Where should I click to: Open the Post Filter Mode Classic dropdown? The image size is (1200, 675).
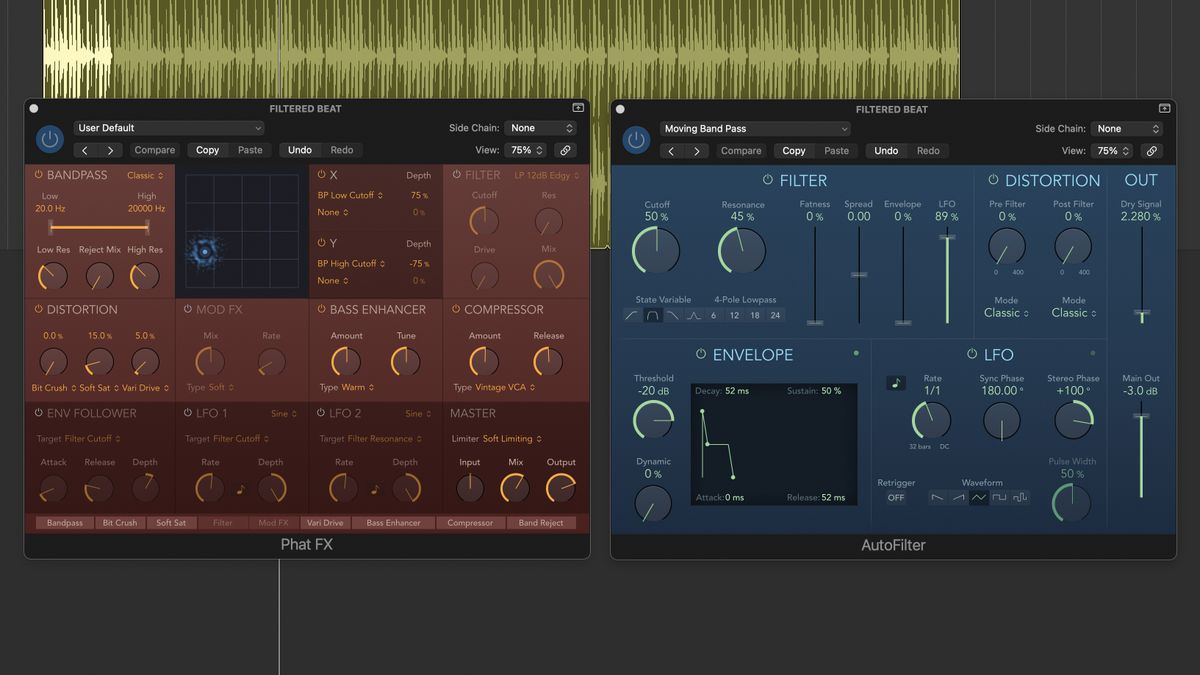tap(1072, 313)
